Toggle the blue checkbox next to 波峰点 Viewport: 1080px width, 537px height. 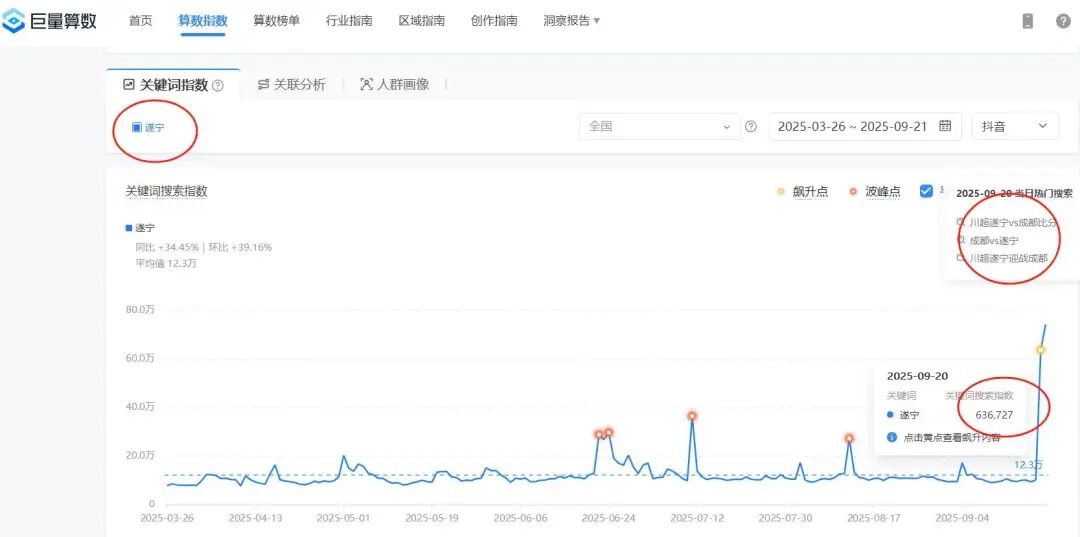(926, 191)
